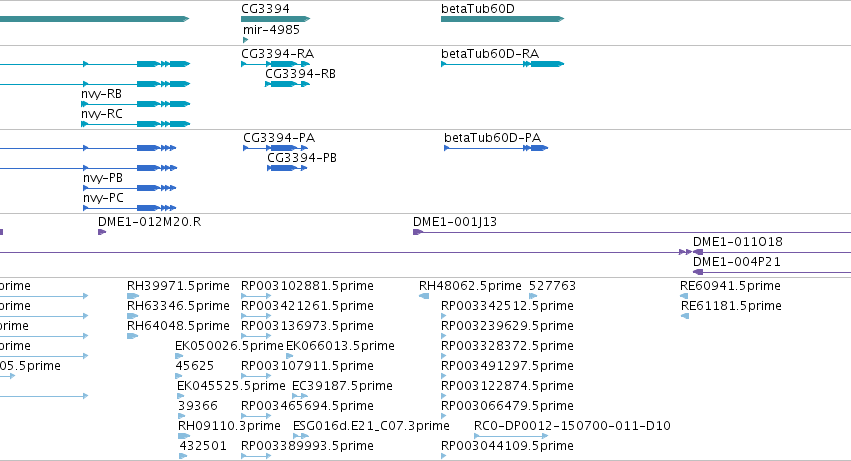Screen dimensions: 851x461
Task: Click the DME1-001J13 start marker
Action: pyautogui.click(x=418, y=232)
